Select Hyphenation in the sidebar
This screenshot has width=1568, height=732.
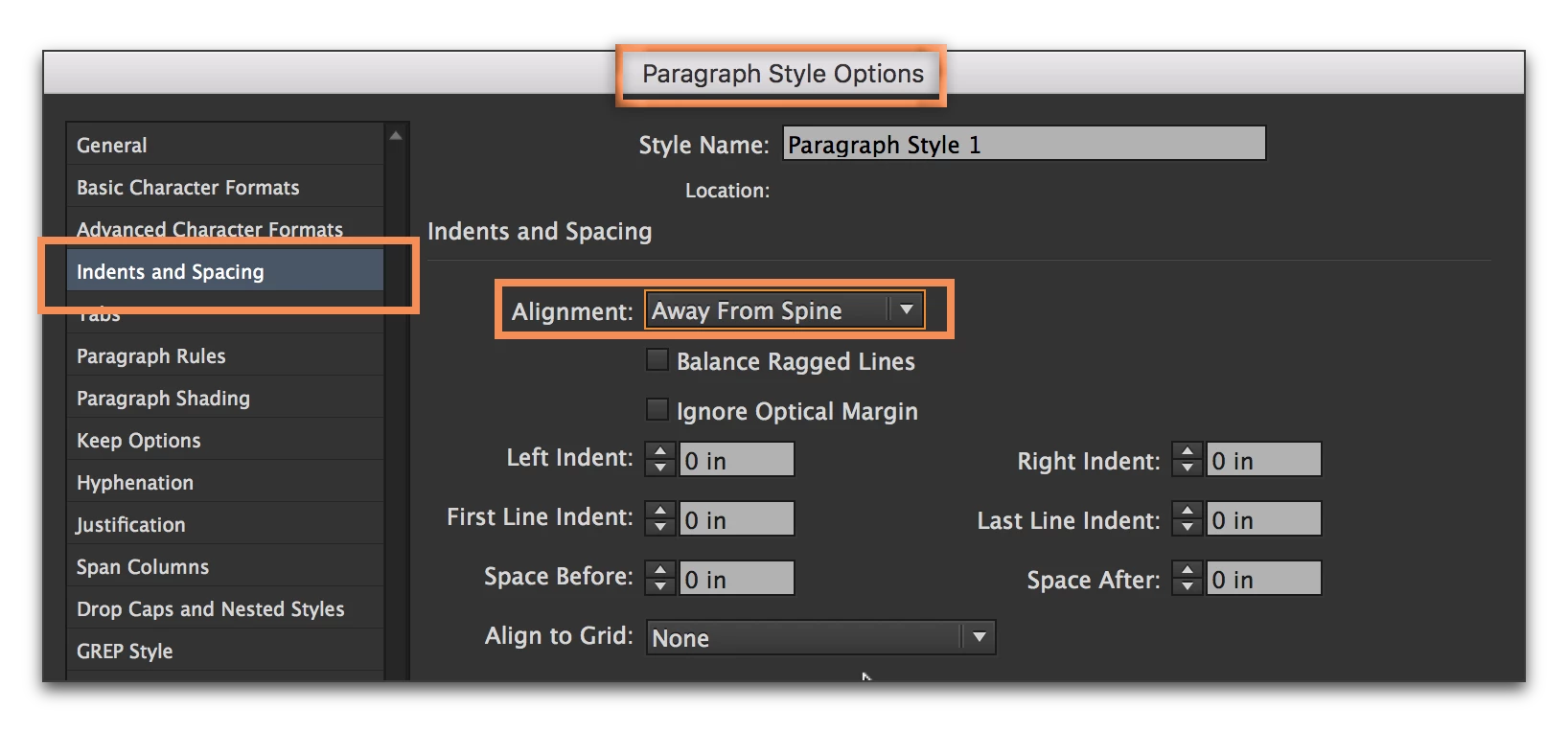coord(135,483)
